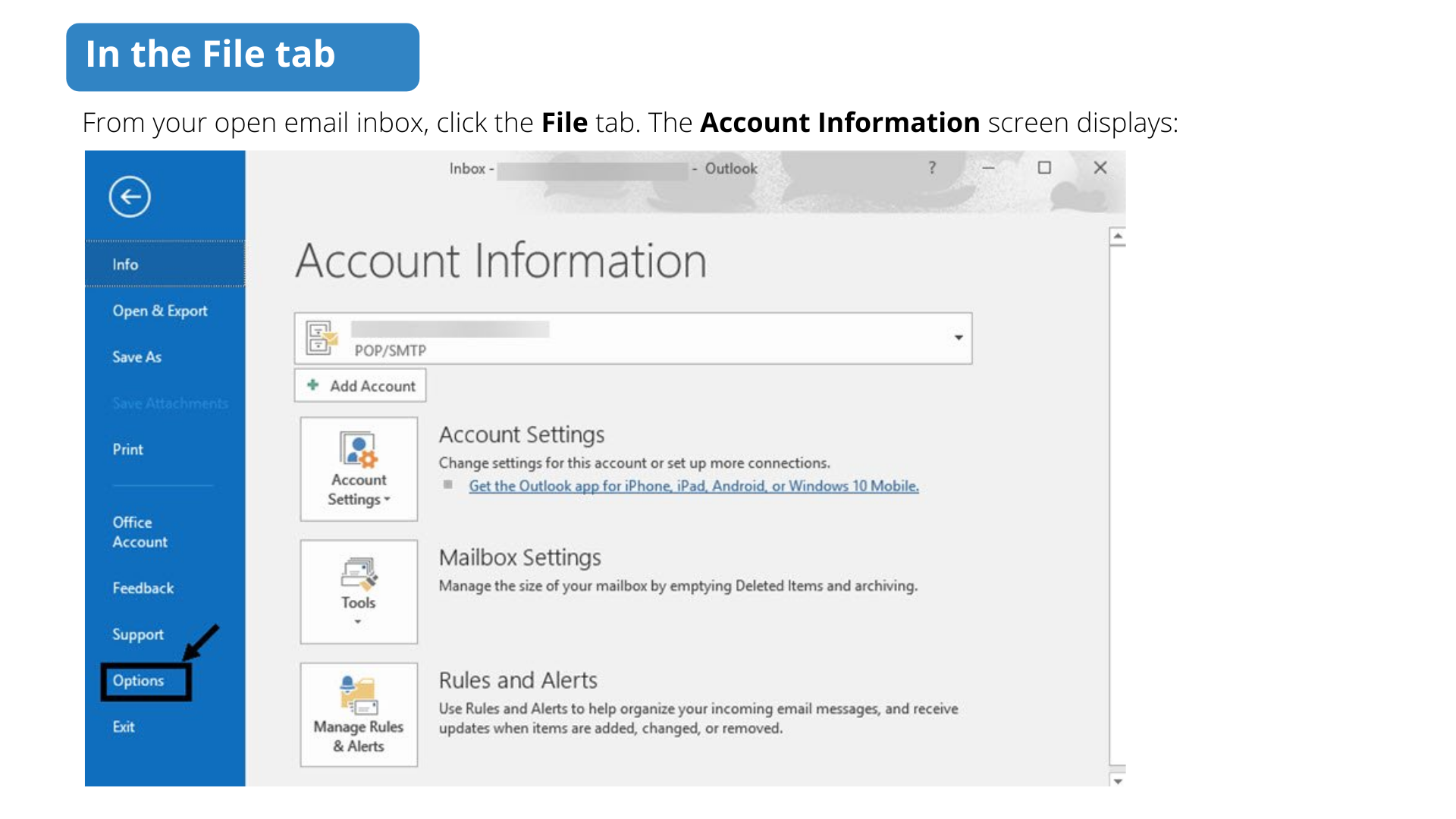Image resolution: width=1456 pixels, height=819 pixels.
Task: Open the Account Settings icon button
Action: [359, 468]
